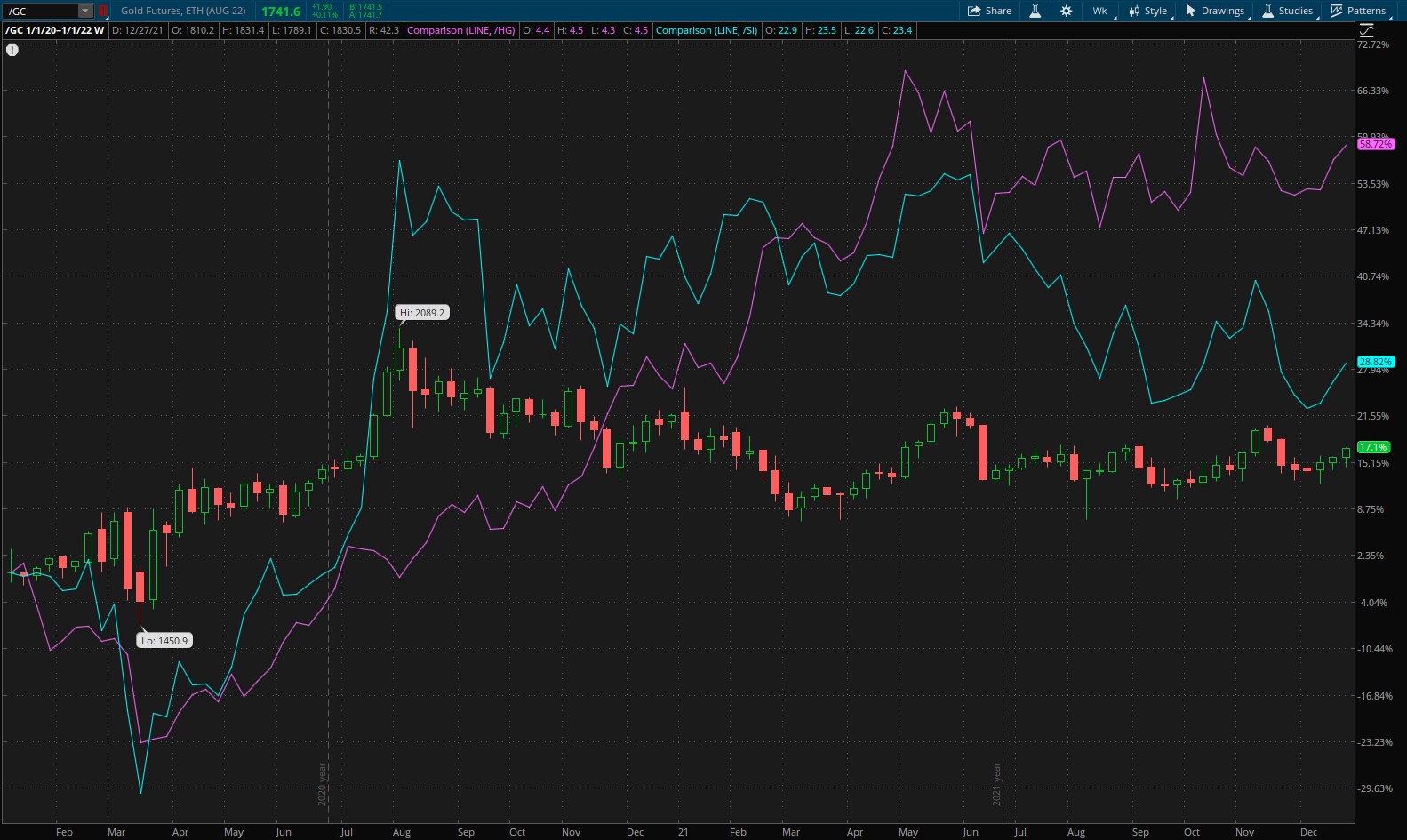Click the 1741.6 last price
The width and height of the screenshot is (1407, 840).
(281, 12)
